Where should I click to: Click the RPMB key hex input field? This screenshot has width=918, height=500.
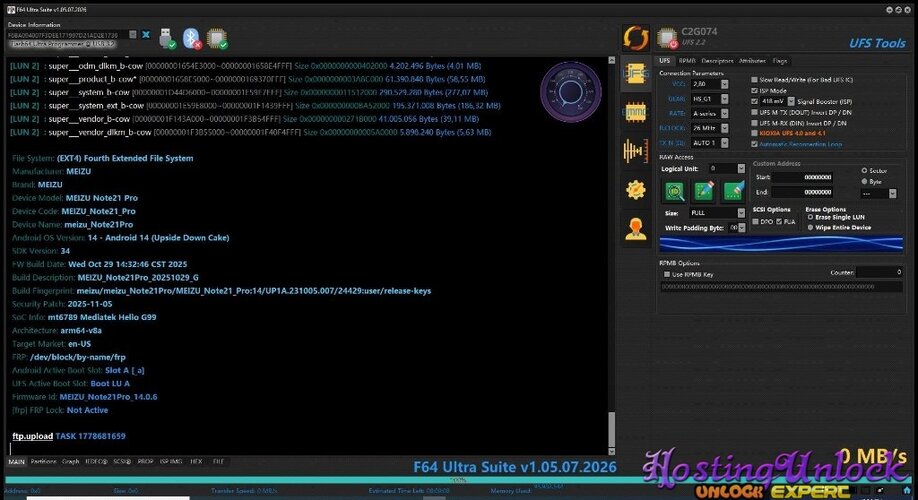[x=781, y=287]
